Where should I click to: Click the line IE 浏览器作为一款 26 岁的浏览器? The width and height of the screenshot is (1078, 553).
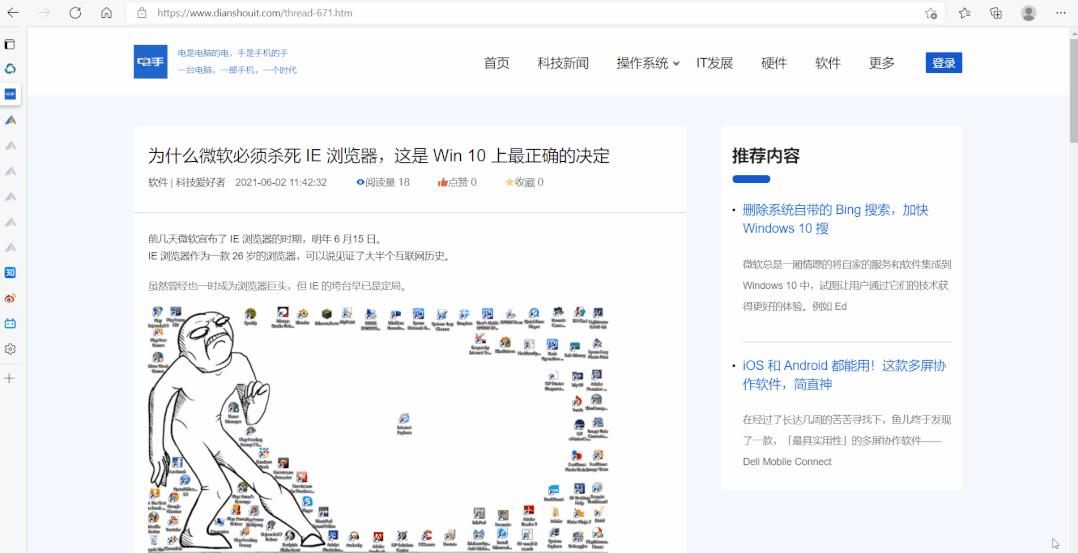(300, 256)
